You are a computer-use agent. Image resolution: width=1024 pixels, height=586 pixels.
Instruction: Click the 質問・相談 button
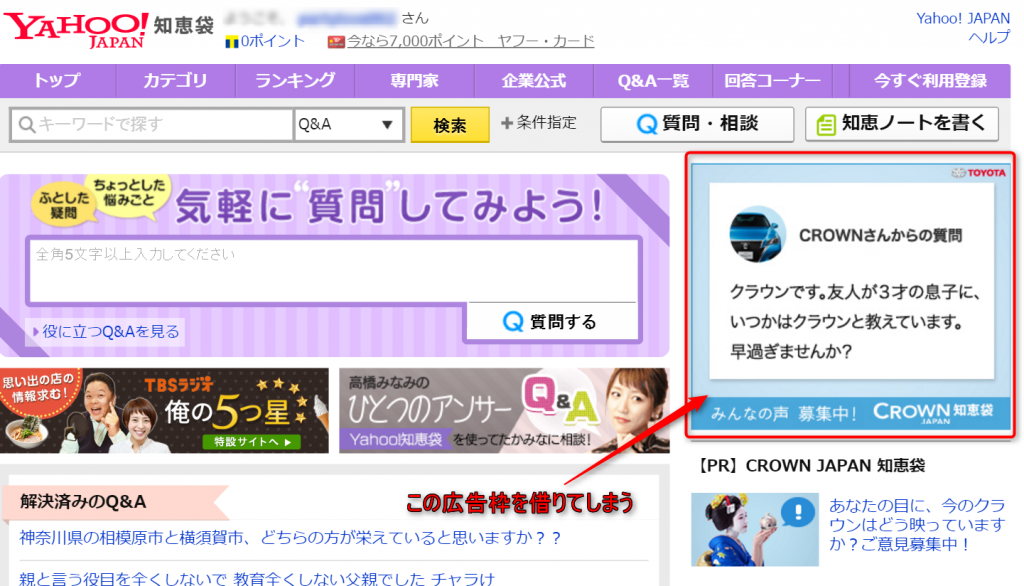pos(697,124)
